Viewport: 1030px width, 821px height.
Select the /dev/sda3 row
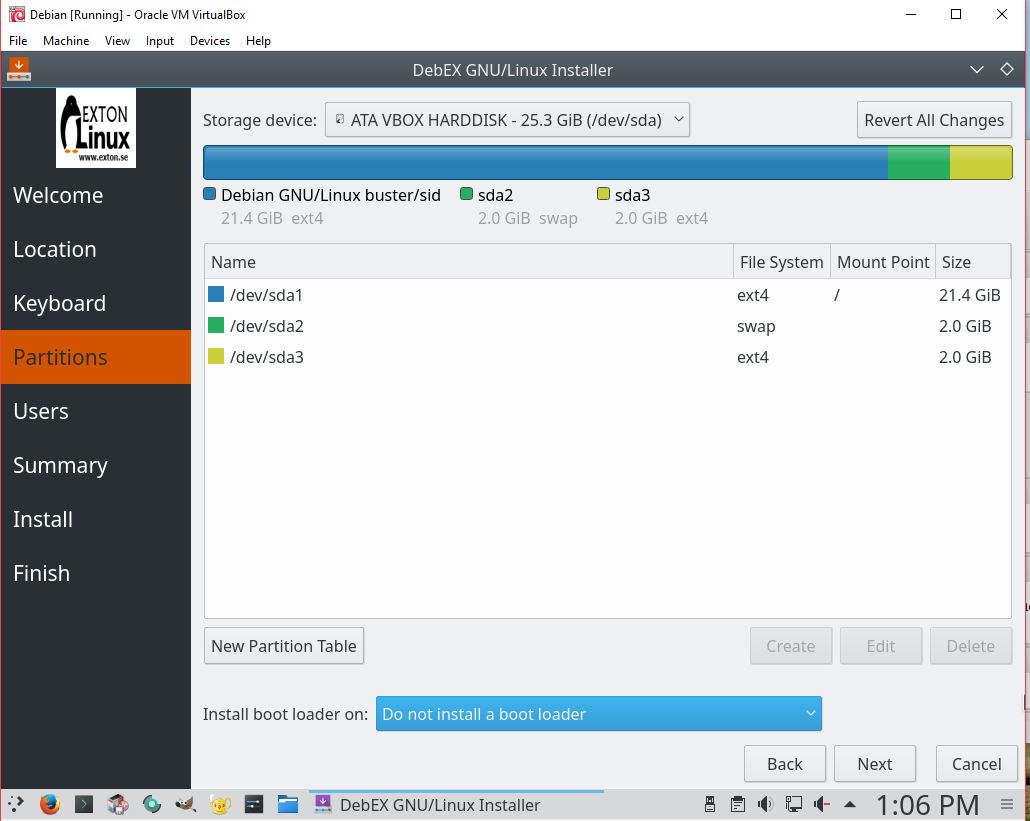(608, 357)
